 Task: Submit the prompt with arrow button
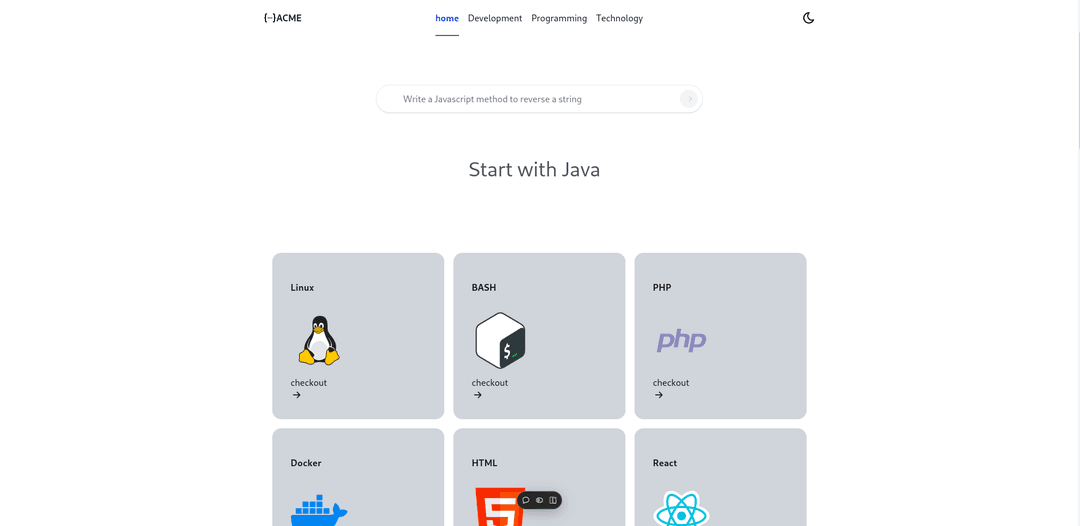coord(689,99)
